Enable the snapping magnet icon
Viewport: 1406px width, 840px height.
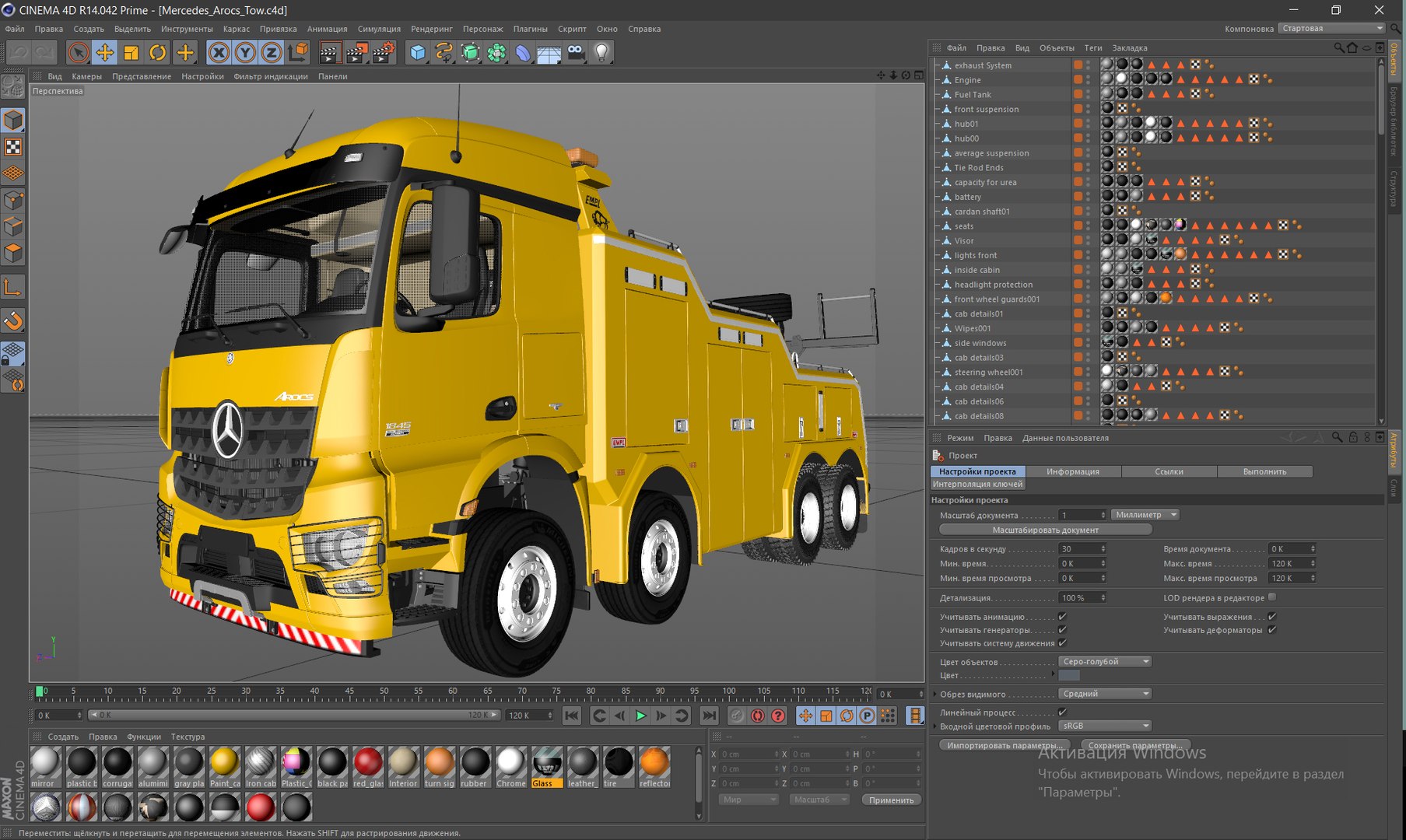(13, 320)
